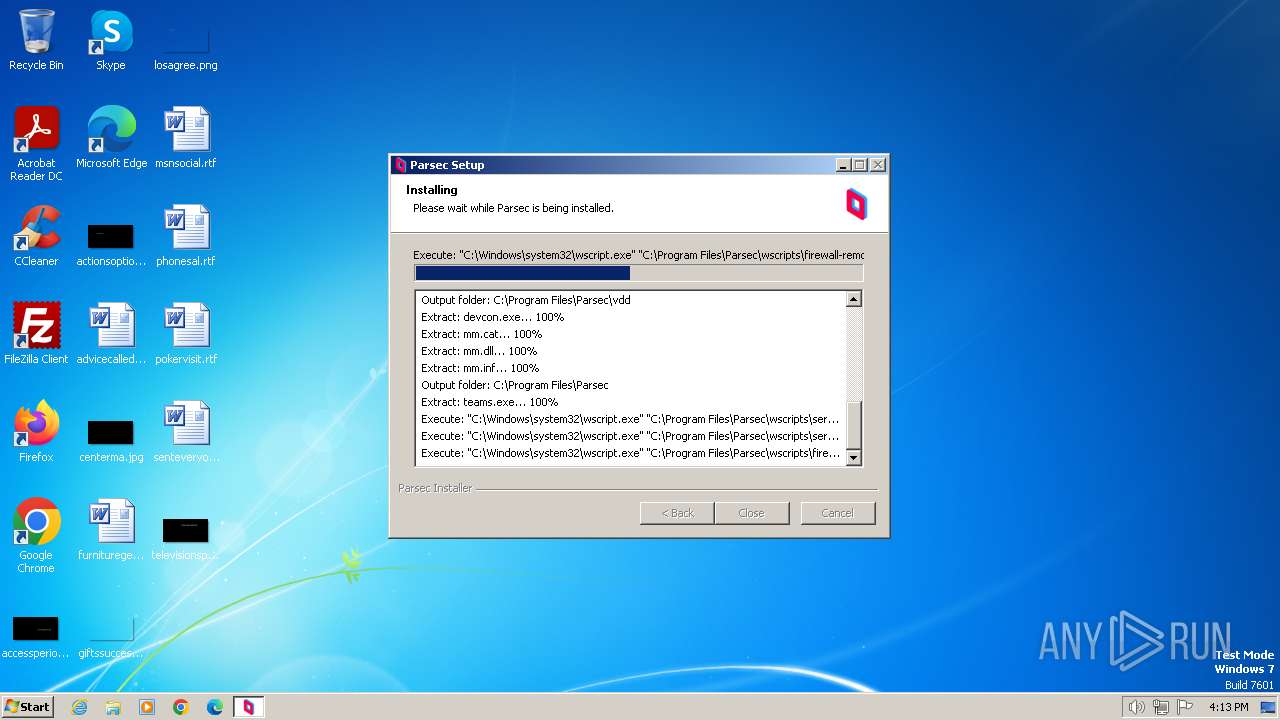Launch FileZilla Client shortcut
Screen dimensions: 1280x720
point(36,334)
